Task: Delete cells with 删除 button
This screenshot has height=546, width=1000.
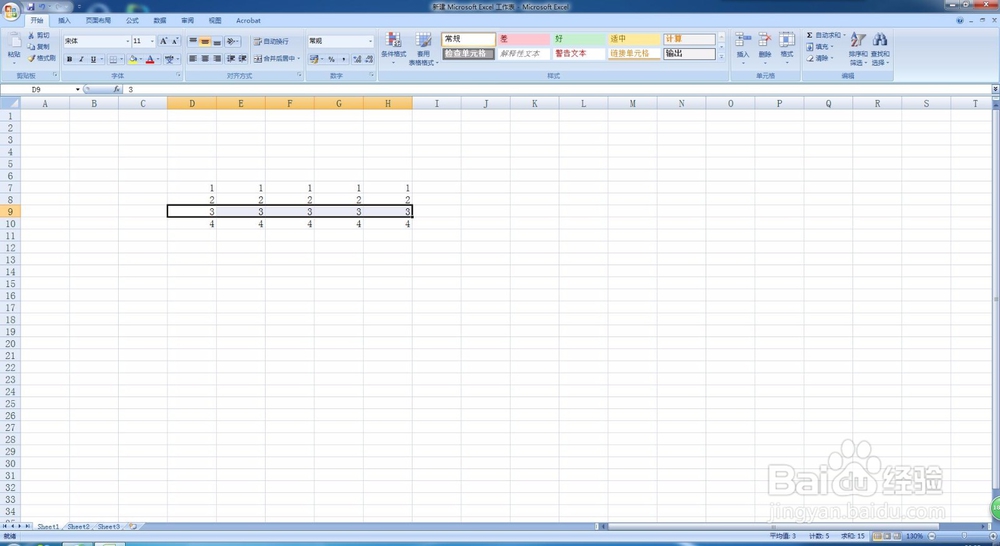Action: click(765, 46)
